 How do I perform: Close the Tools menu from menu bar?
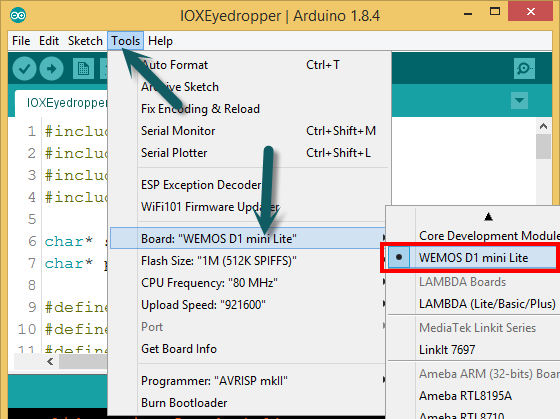click(x=125, y=41)
